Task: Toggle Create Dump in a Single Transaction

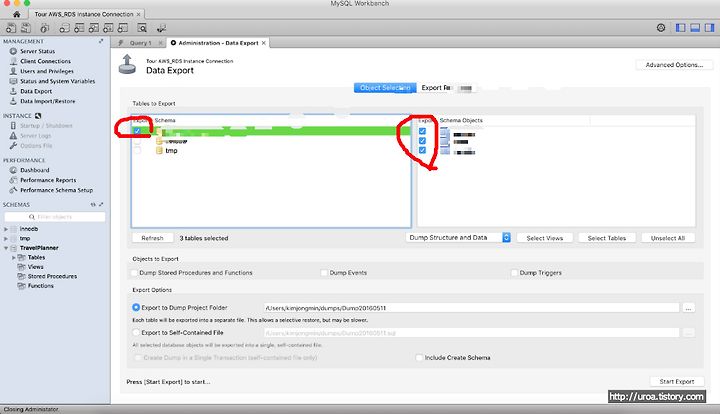Action: 137,358
